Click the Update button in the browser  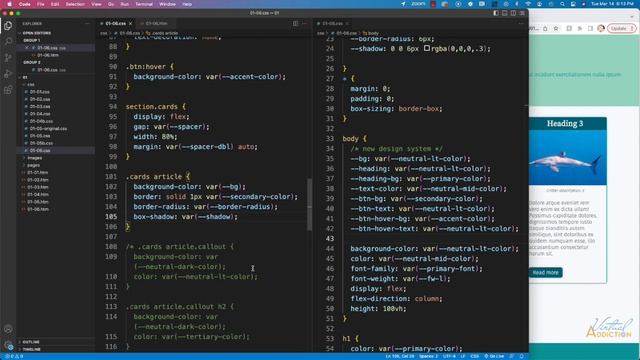click(621, 29)
